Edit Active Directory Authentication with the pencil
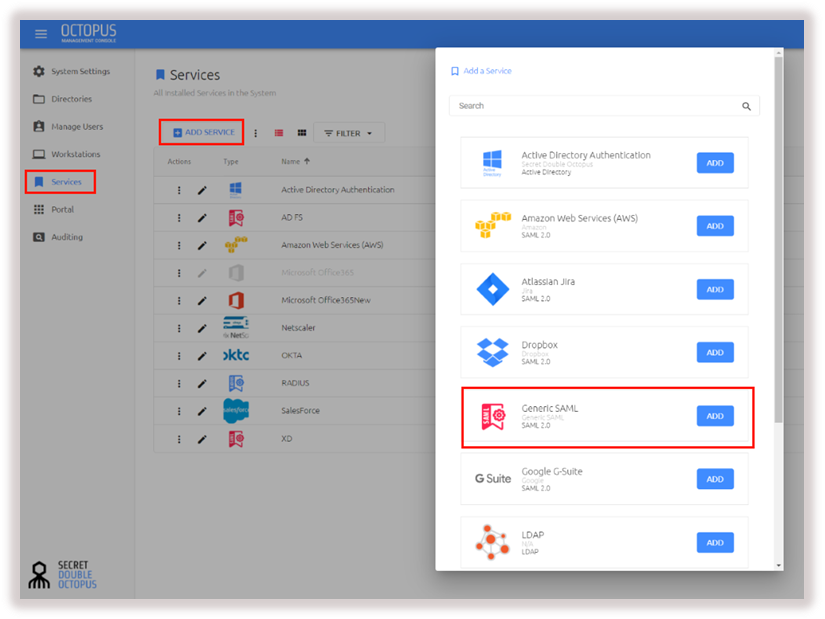 202,190
